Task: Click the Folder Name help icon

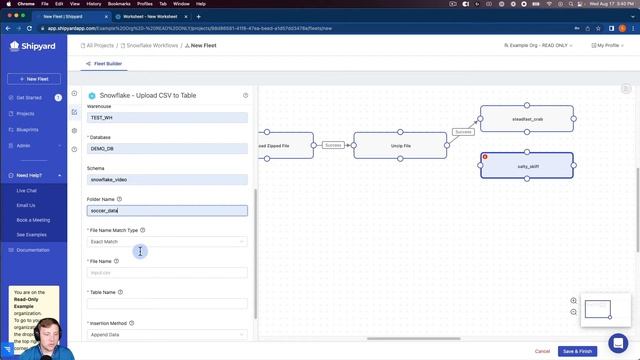Action: (120, 199)
